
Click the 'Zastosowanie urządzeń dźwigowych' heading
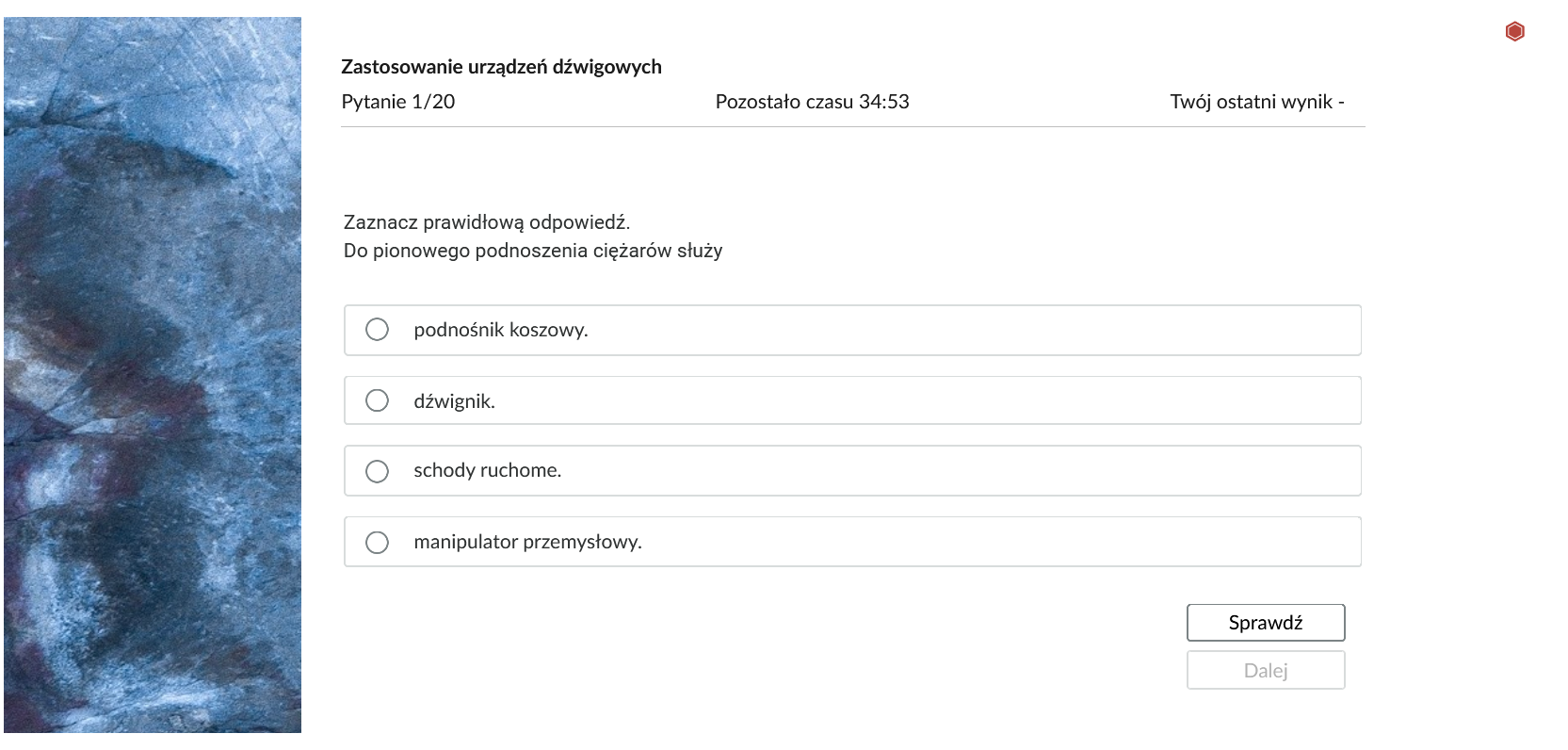(x=501, y=67)
